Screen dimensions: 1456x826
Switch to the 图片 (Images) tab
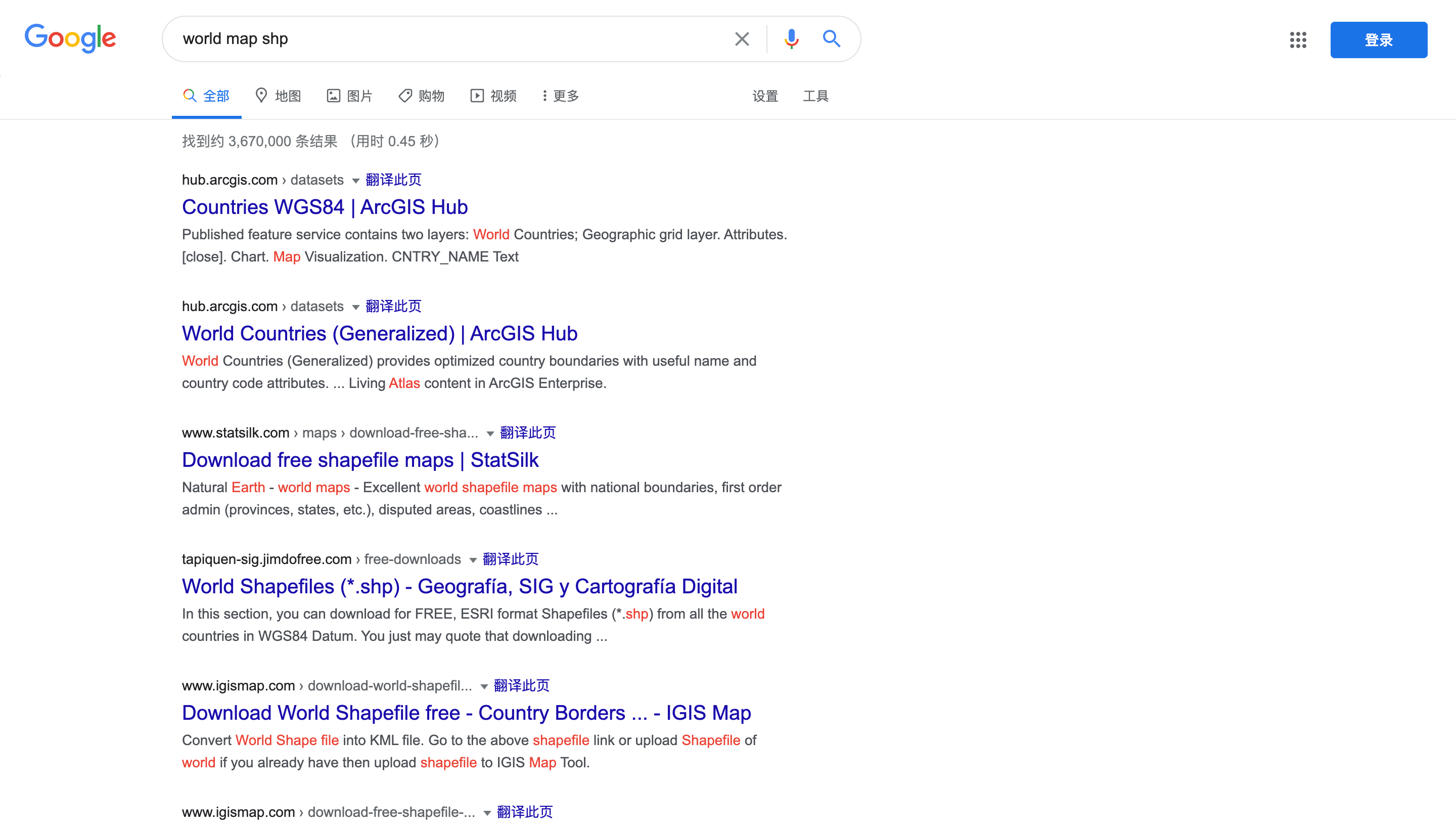click(349, 96)
